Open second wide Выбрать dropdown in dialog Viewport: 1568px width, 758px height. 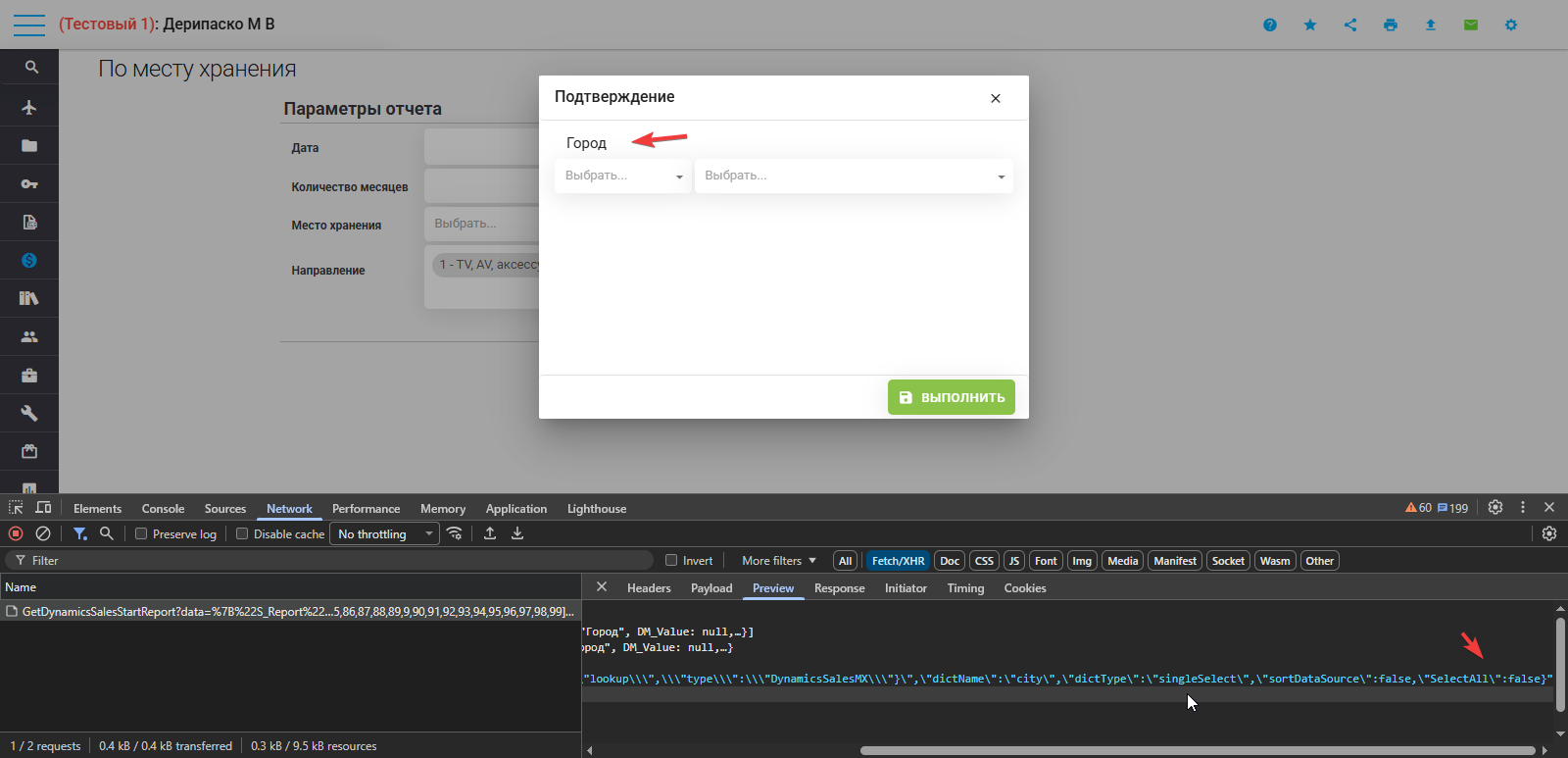[854, 176]
